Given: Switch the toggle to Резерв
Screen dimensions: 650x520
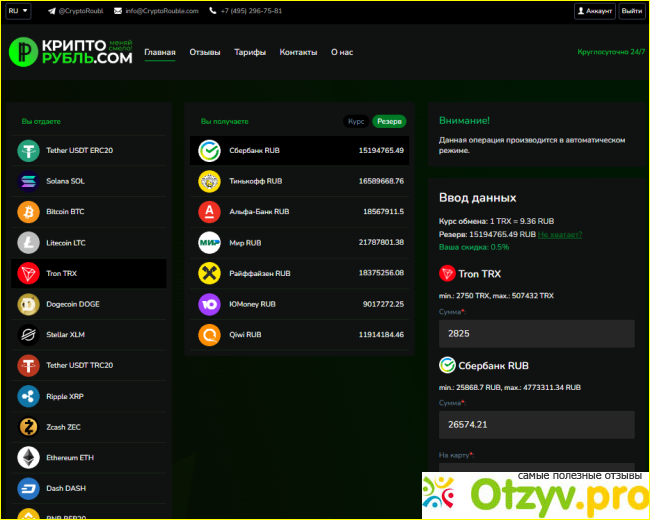Looking at the screenshot, I should click(x=389, y=121).
